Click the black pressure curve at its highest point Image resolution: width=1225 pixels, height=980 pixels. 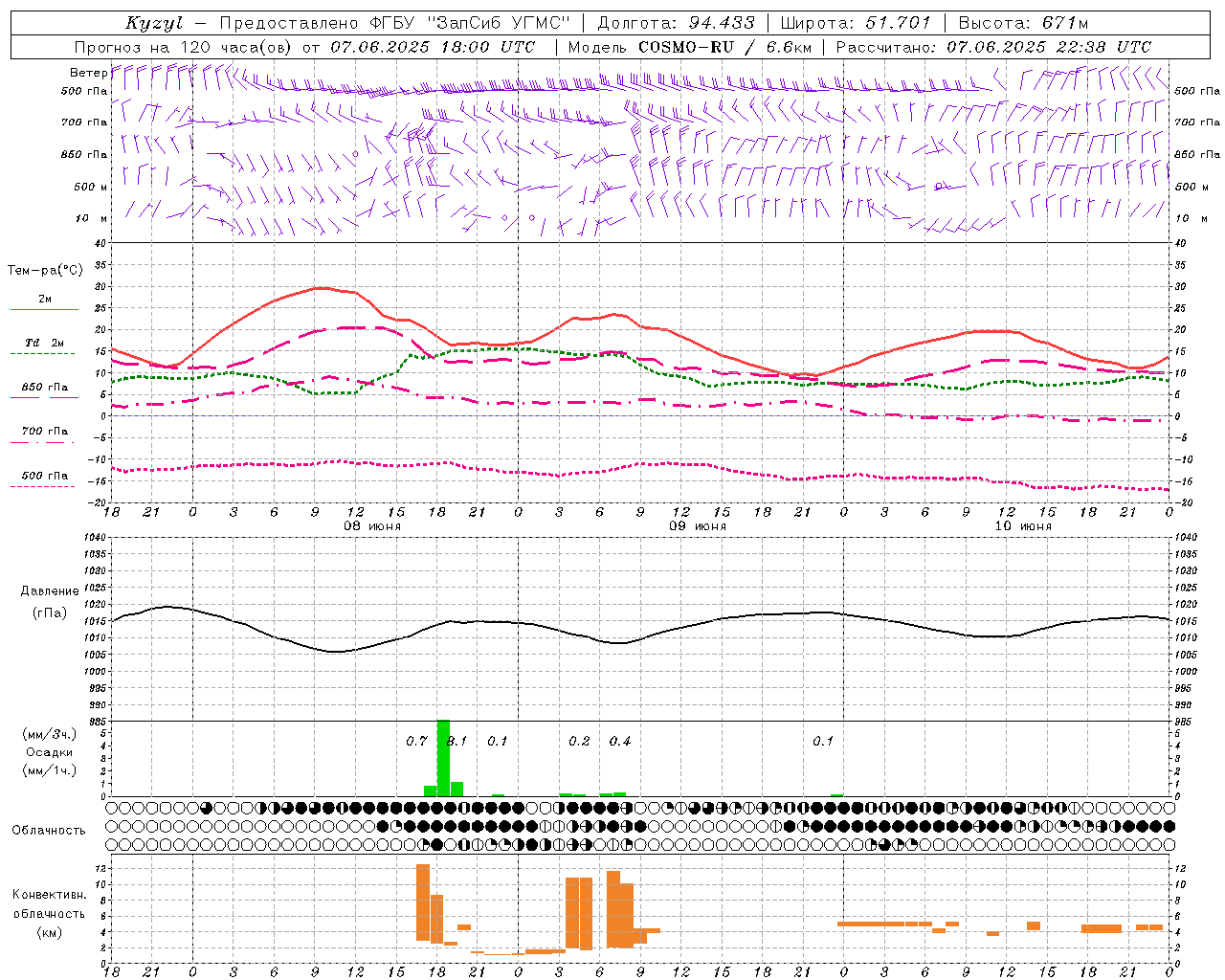pyautogui.click(x=167, y=606)
